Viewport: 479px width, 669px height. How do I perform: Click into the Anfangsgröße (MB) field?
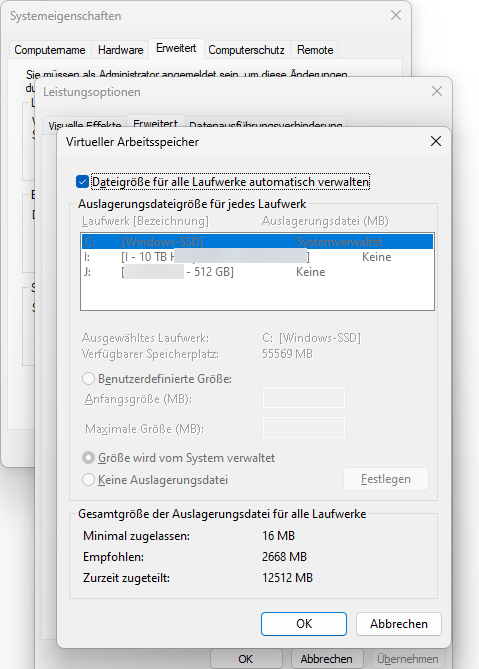click(x=304, y=398)
